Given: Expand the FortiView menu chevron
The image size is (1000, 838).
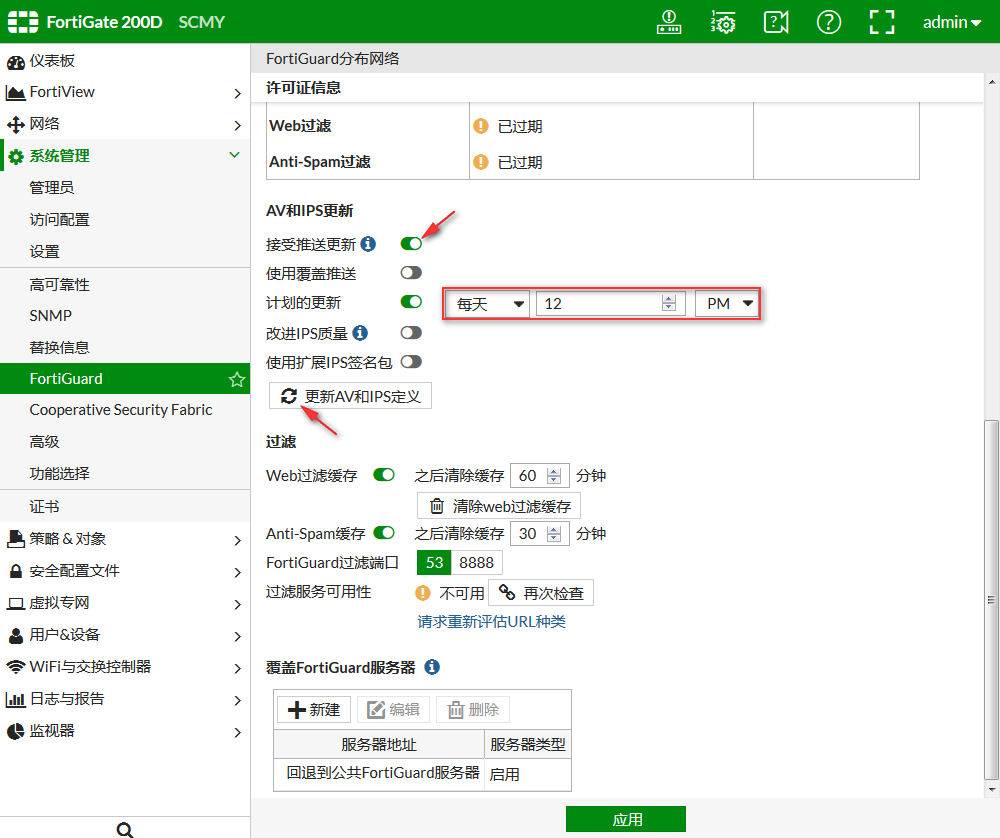Looking at the screenshot, I should (x=237, y=94).
